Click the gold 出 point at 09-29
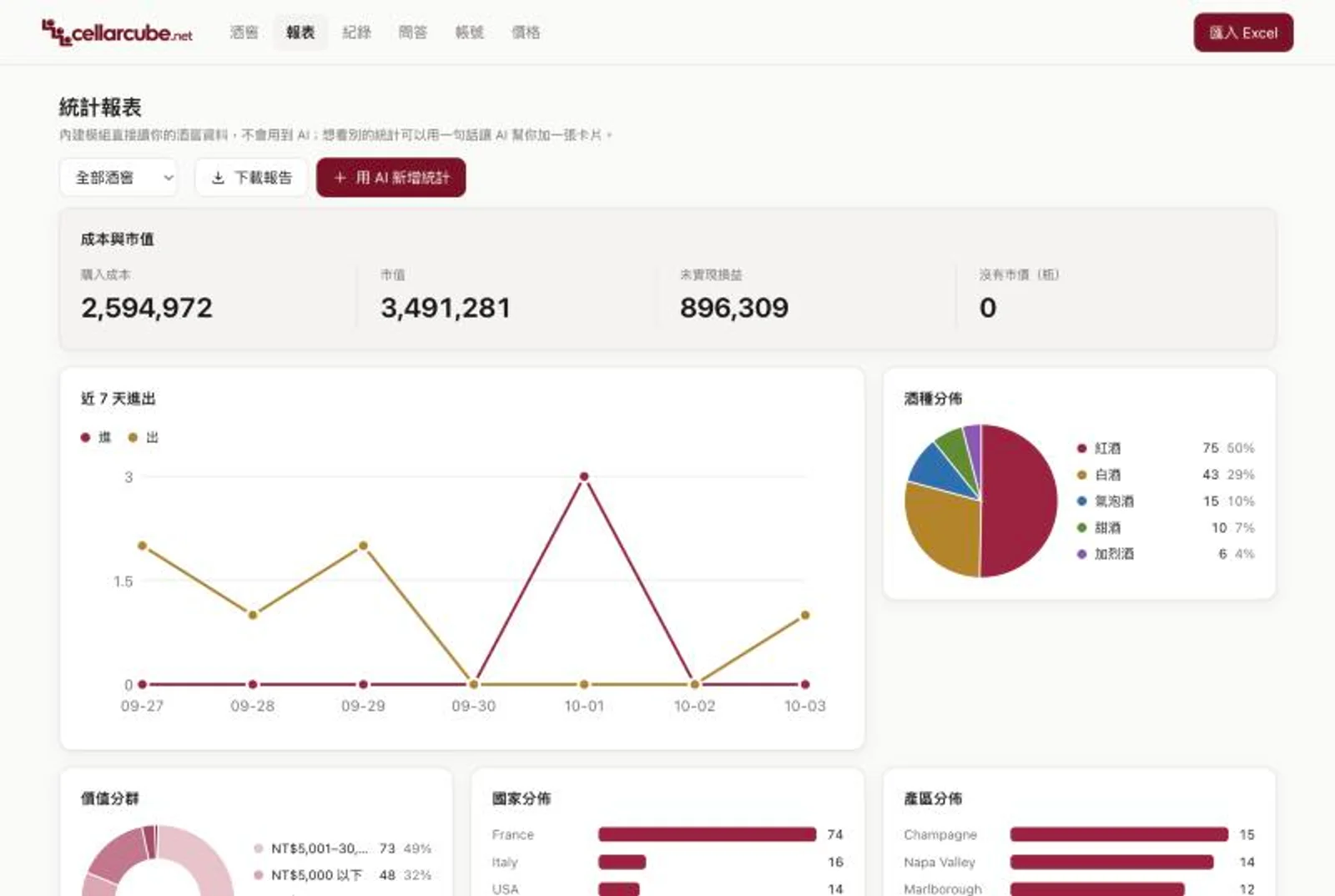The image size is (1335, 896). (363, 546)
